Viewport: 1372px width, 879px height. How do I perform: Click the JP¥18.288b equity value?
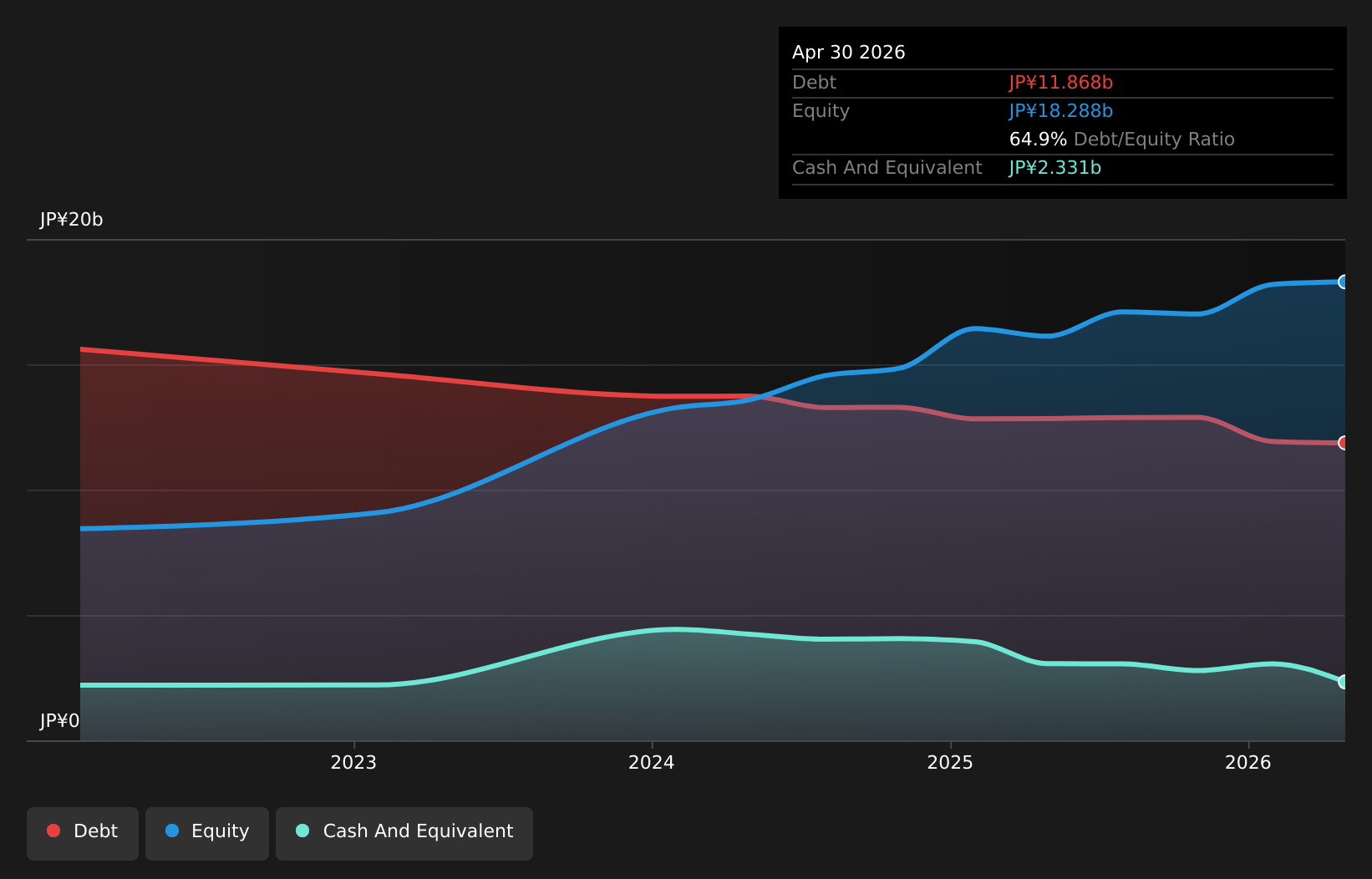(1061, 111)
